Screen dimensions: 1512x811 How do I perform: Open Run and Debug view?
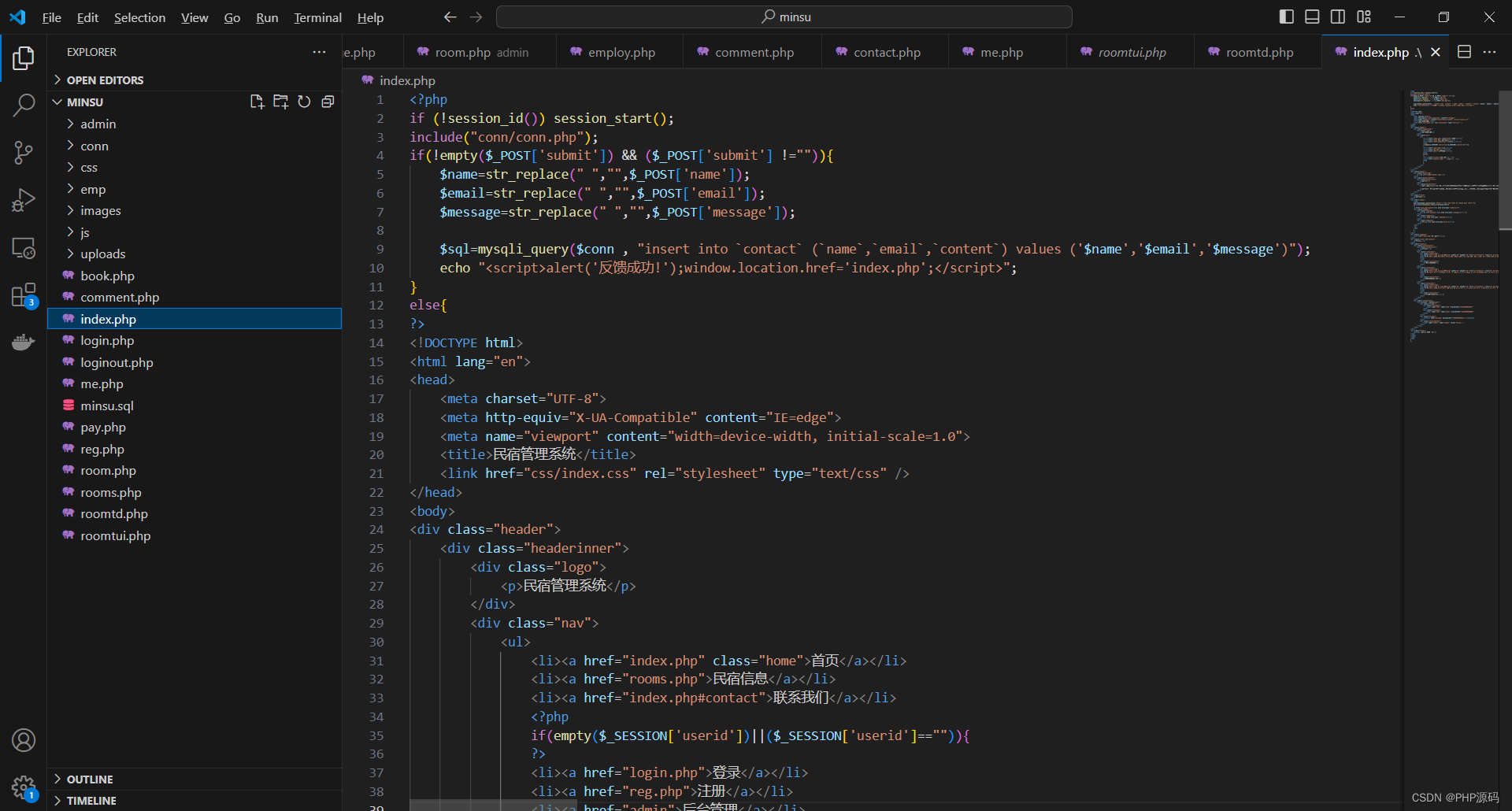click(24, 200)
